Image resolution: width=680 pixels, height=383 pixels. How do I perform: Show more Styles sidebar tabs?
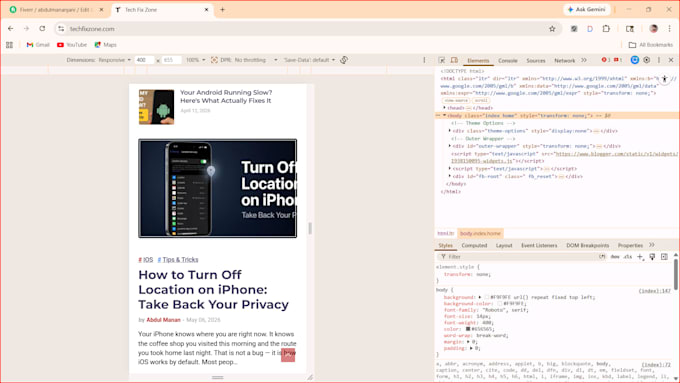tap(651, 245)
